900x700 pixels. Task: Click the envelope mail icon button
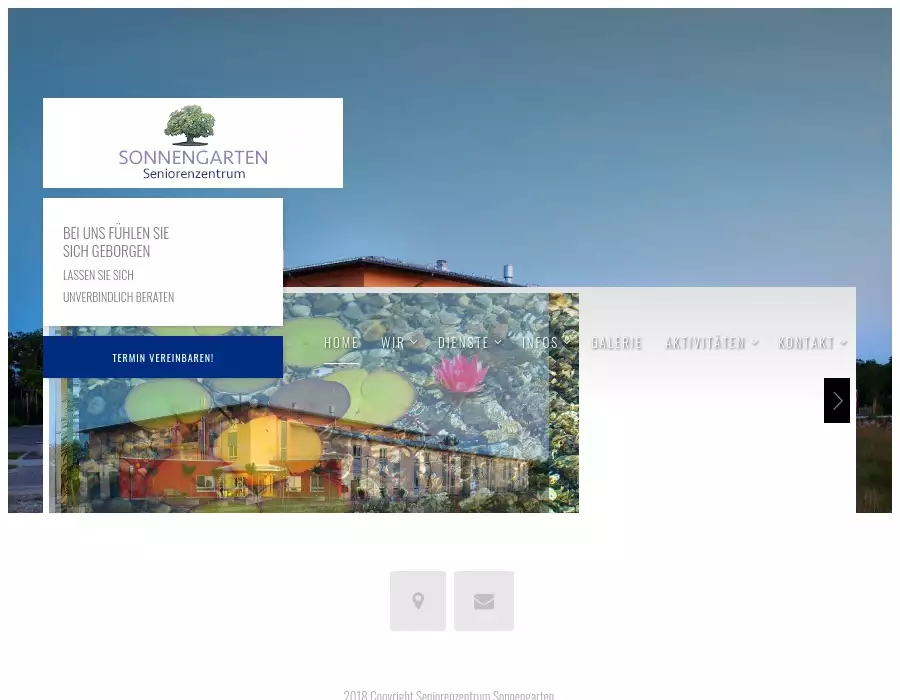point(484,601)
